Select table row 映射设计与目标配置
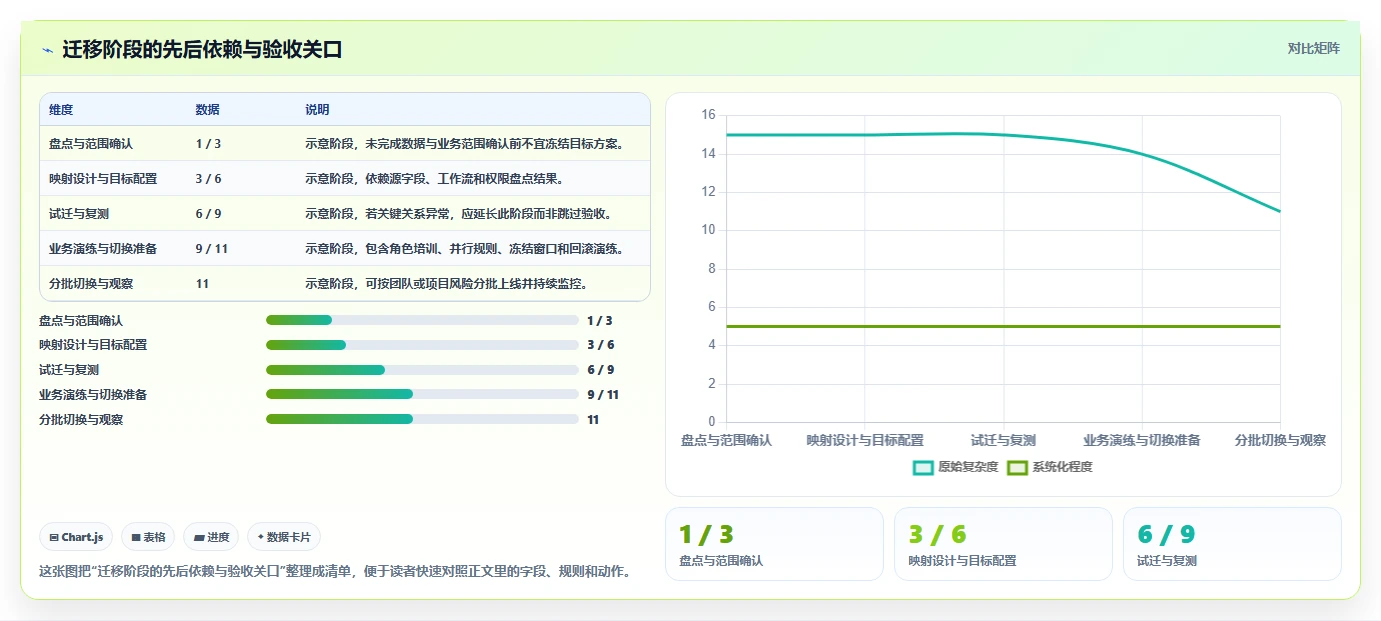This screenshot has width=1381, height=621. tap(345, 178)
